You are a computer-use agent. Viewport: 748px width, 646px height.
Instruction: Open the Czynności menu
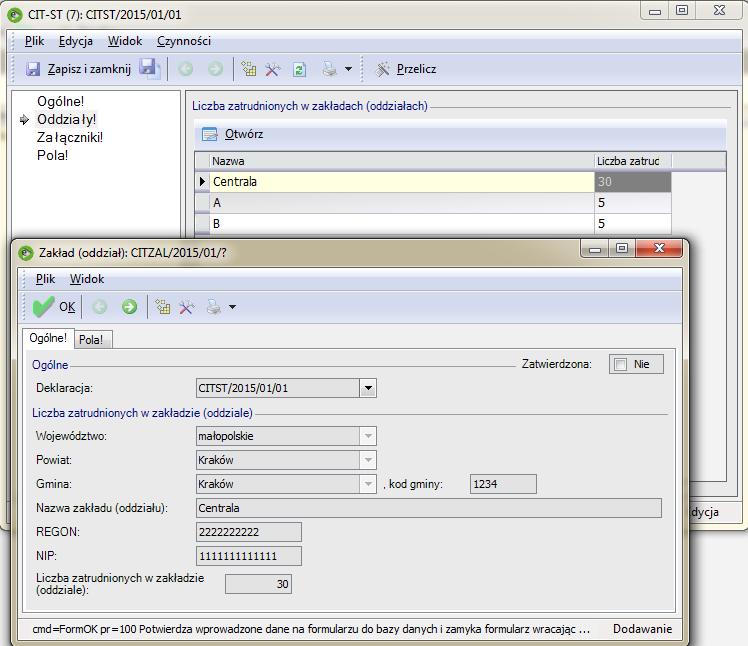tap(184, 41)
